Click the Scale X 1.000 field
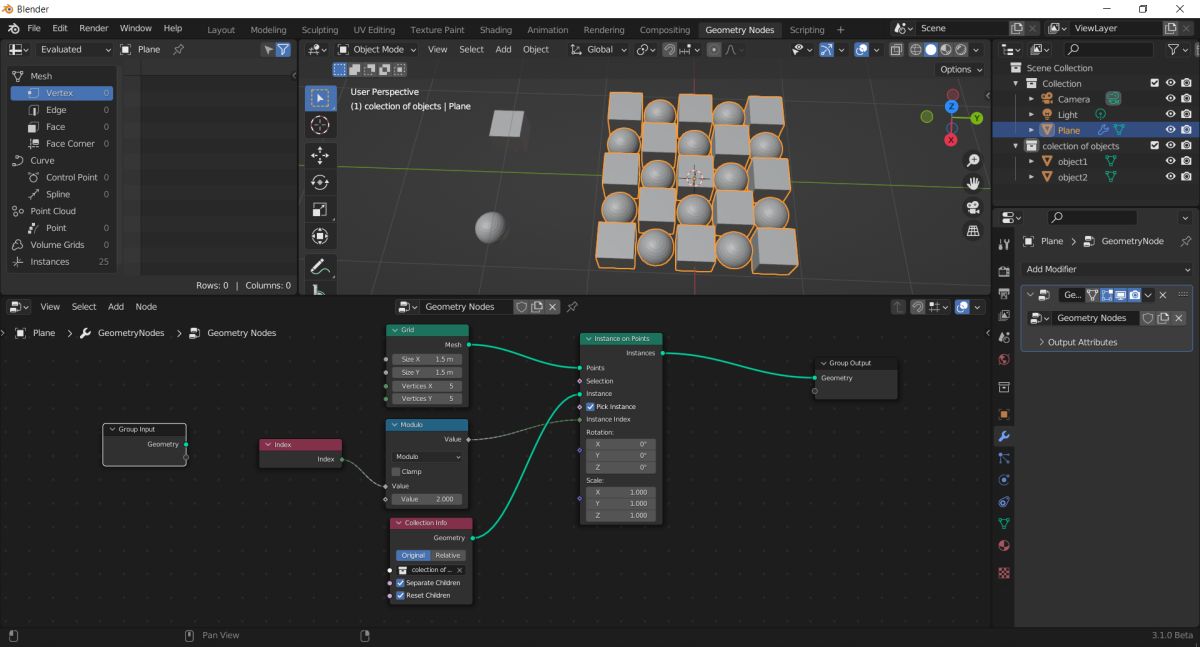The height and width of the screenshot is (647, 1200). pyautogui.click(x=621, y=492)
